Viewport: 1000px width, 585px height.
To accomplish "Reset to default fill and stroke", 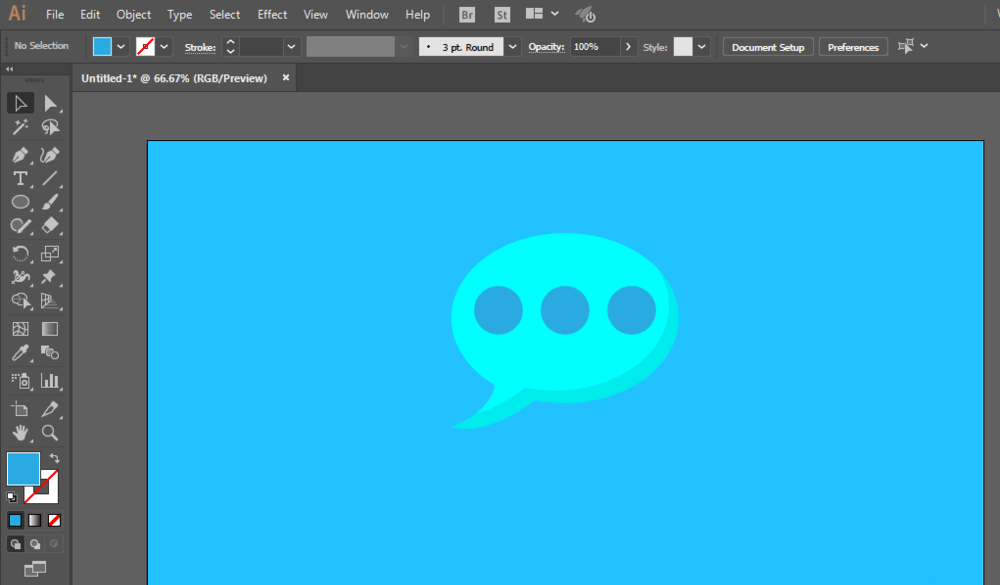I will pos(12,496).
